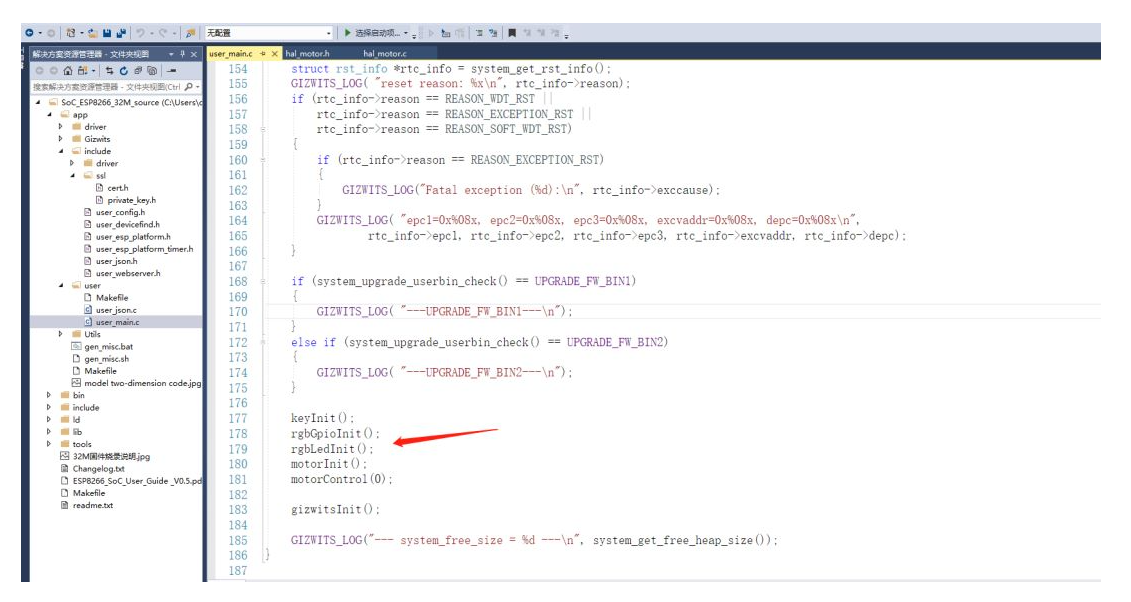Viewport: 1131px width, 602px height.
Task: Click the 选择启动项 start button
Action: click(x=371, y=33)
